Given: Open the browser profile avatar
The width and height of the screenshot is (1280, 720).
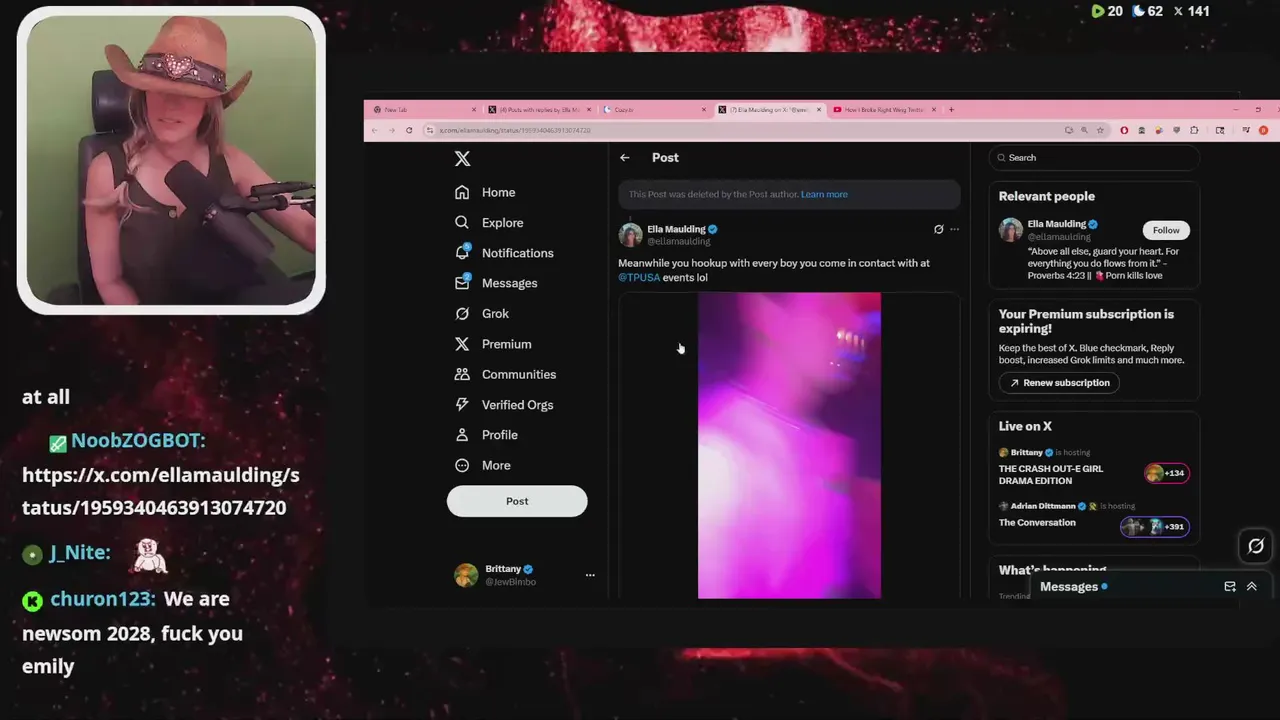Looking at the screenshot, I should (1263, 130).
